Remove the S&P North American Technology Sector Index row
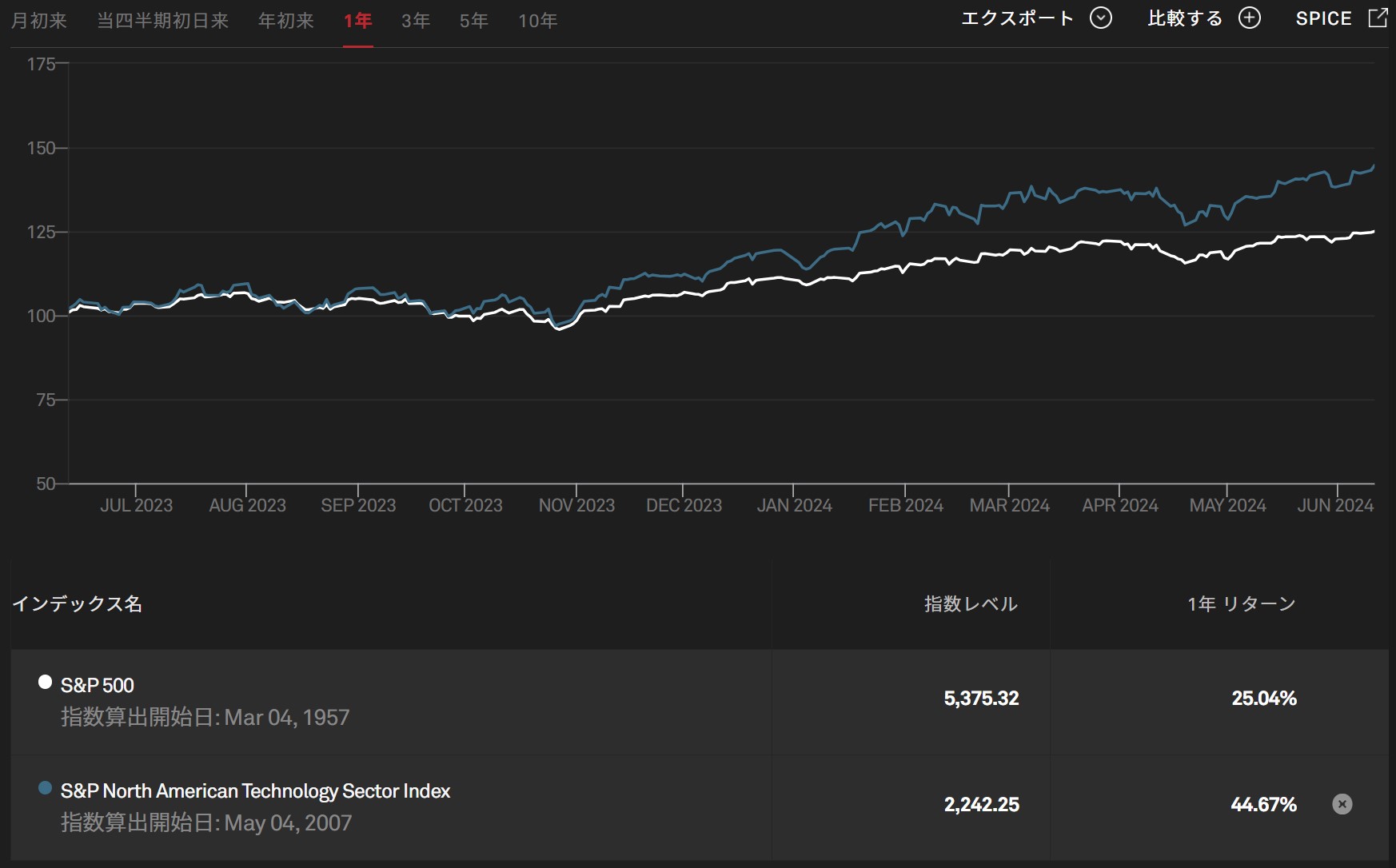The image size is (1396, 868). [1342, 804]
